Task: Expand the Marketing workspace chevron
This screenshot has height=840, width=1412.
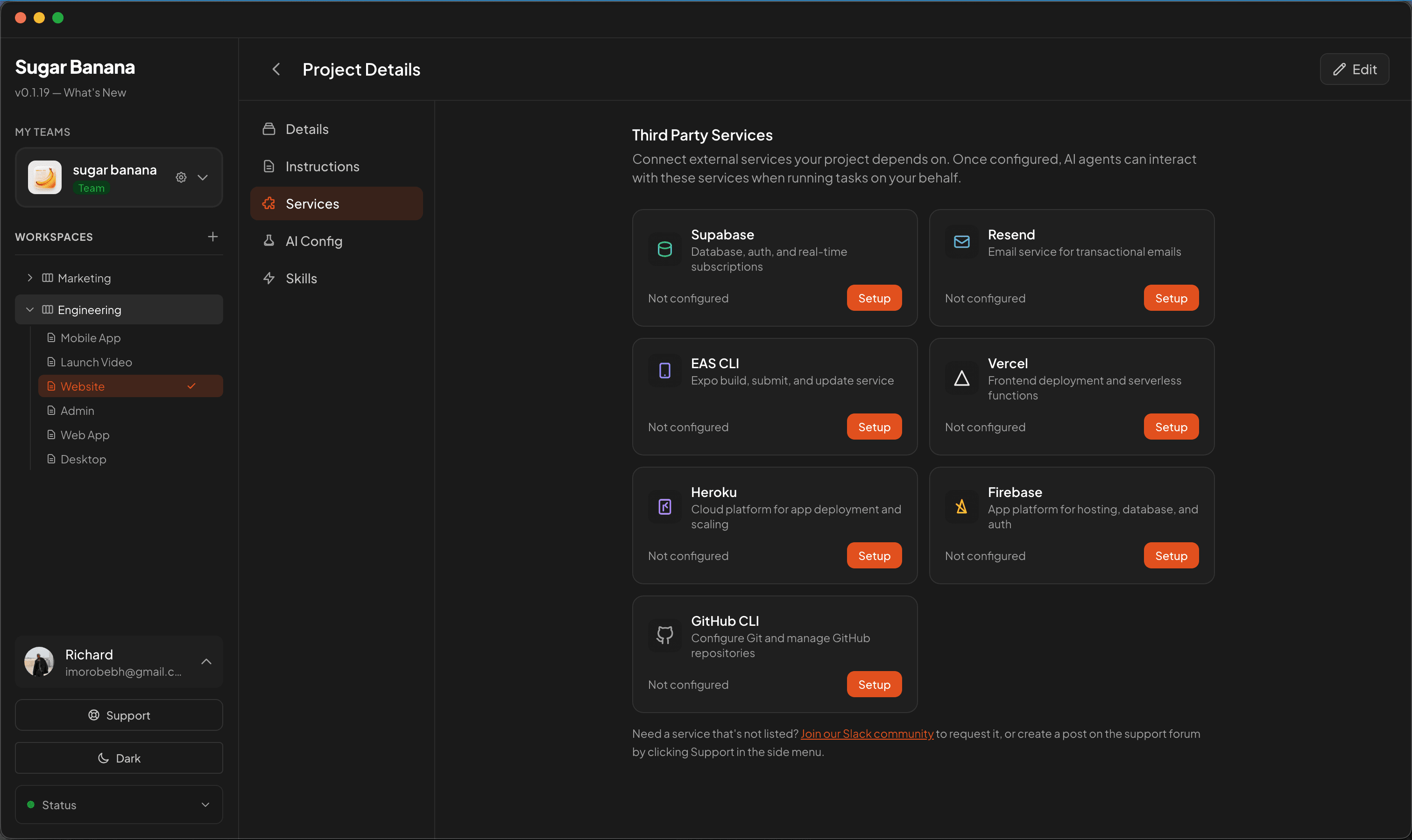Action: coord(30,278)
